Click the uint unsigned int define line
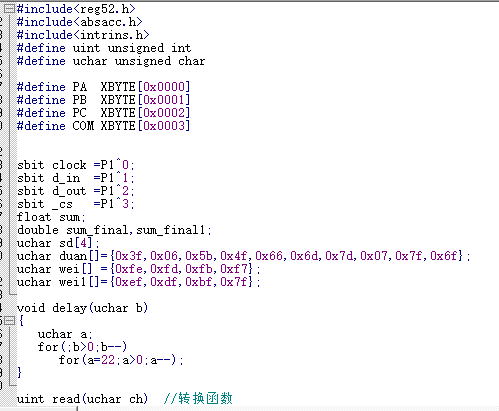 (104, 48)
